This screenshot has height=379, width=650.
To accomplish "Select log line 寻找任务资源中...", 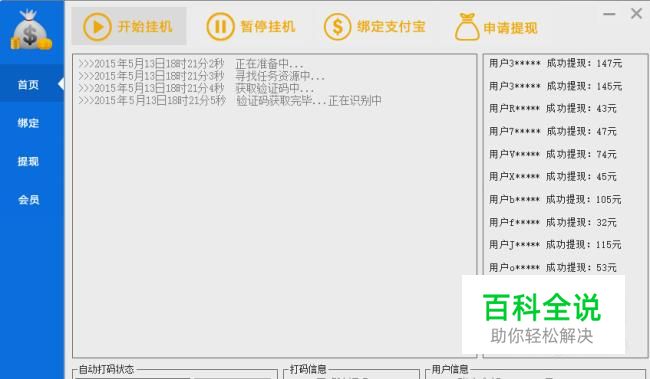I will (201, 76).
